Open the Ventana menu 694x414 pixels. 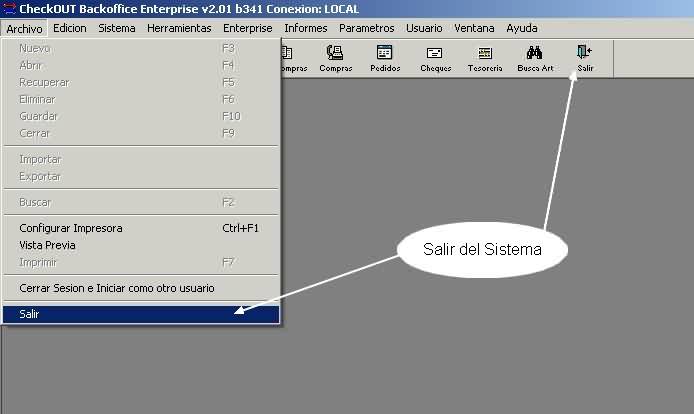(474, 28)
